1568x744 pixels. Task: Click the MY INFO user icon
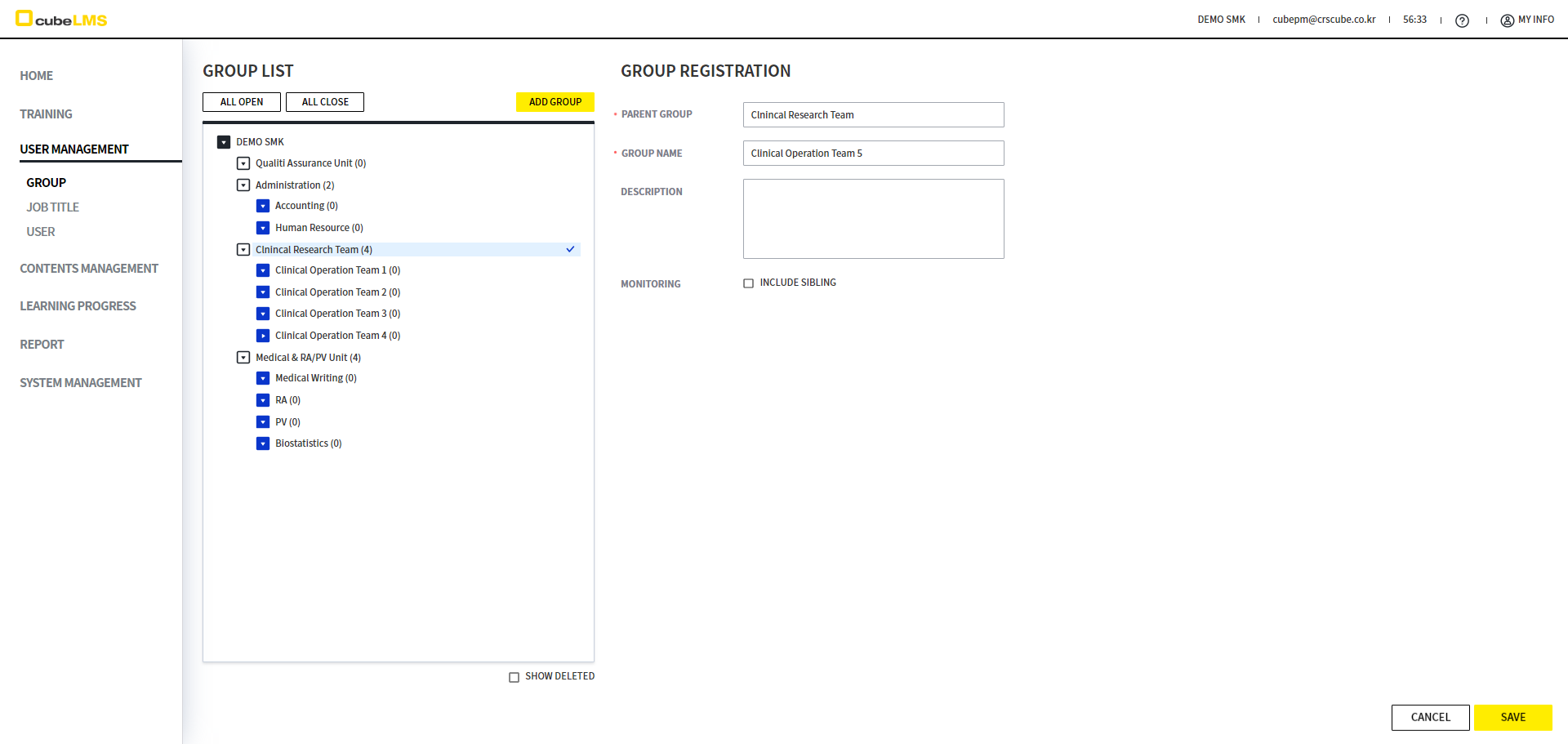point(1507,20)
